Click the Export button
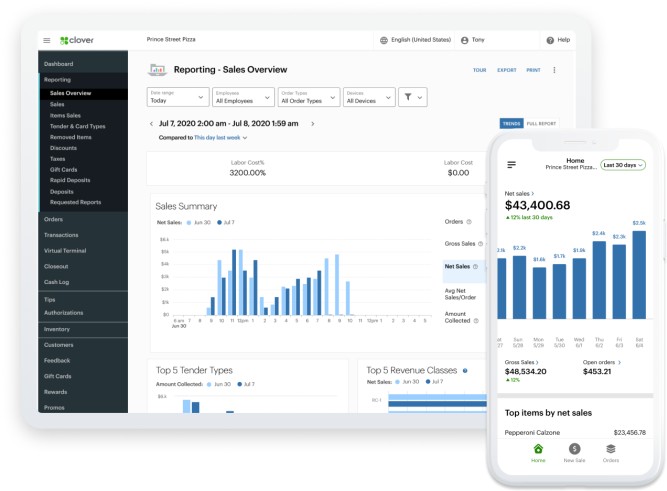 [507, 70]
